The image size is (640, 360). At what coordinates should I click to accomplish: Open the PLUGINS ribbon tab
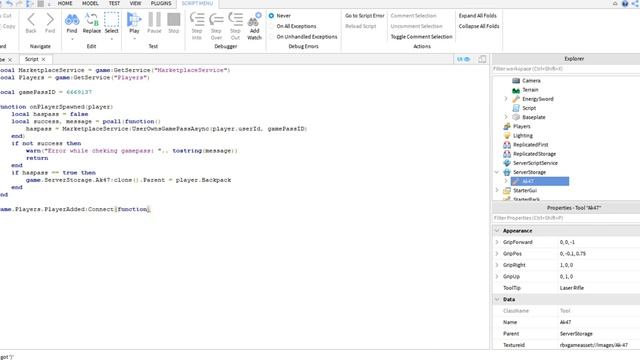click(161, 3)
